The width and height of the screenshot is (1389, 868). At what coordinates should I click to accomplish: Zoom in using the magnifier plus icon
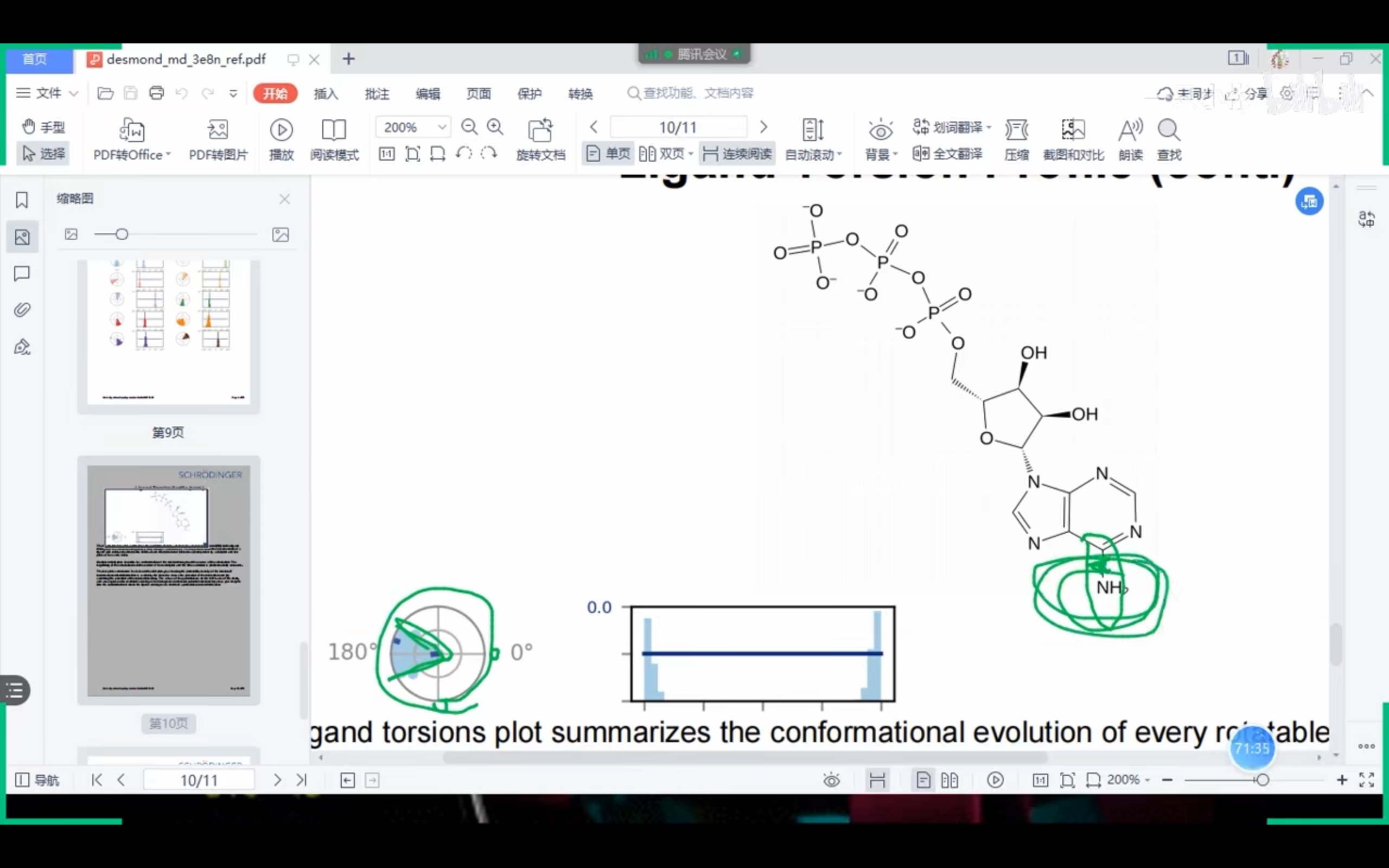495,127
